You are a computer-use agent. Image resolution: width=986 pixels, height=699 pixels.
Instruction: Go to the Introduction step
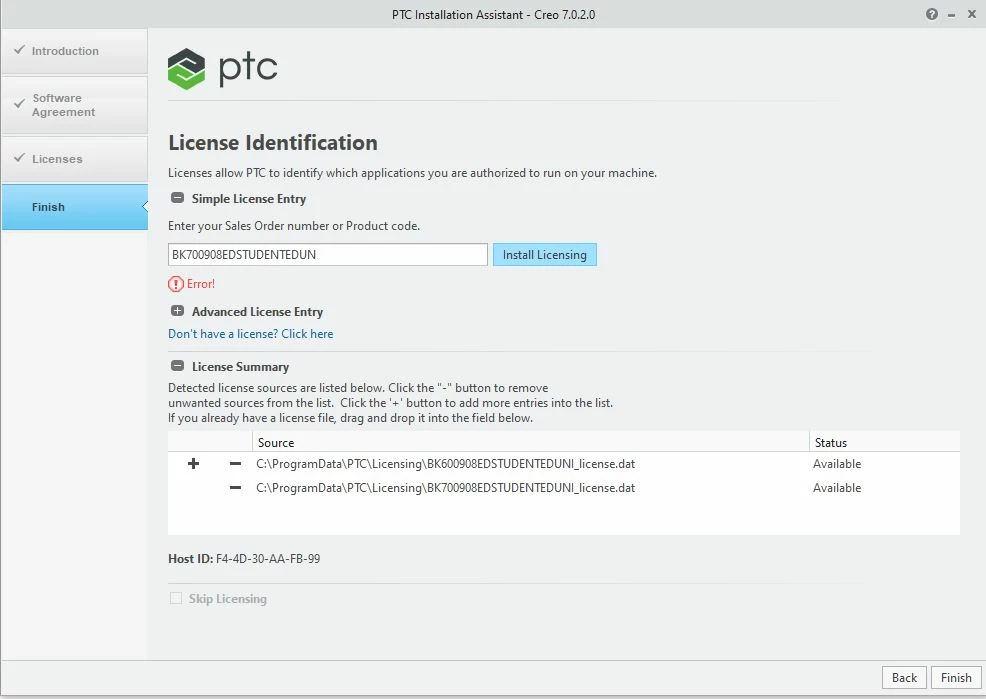click(74, 51)
